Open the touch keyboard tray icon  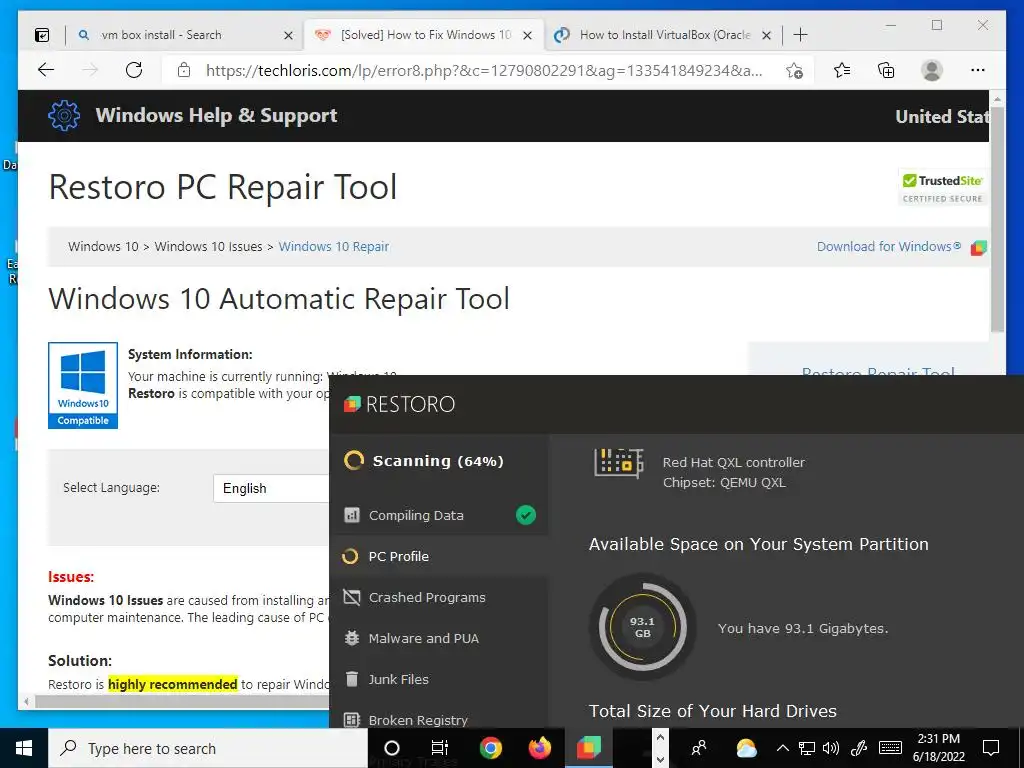(x=890, y=748)
